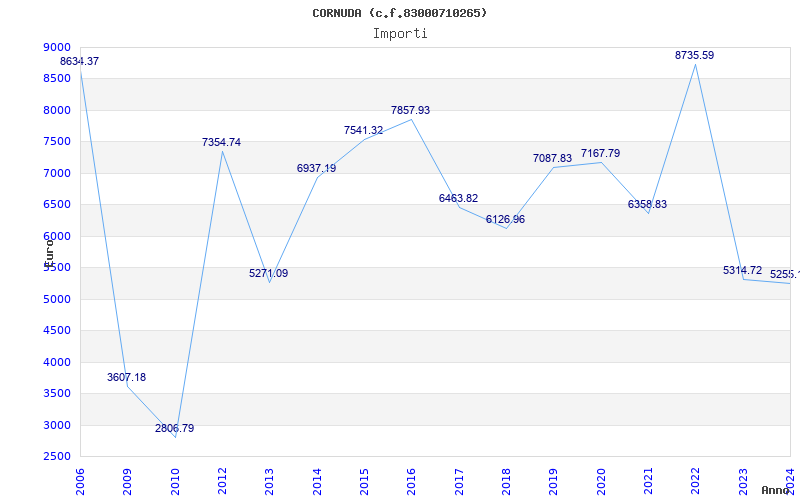Click the x-axis year label 2012
800x500 pixels.
coord(222,482)
